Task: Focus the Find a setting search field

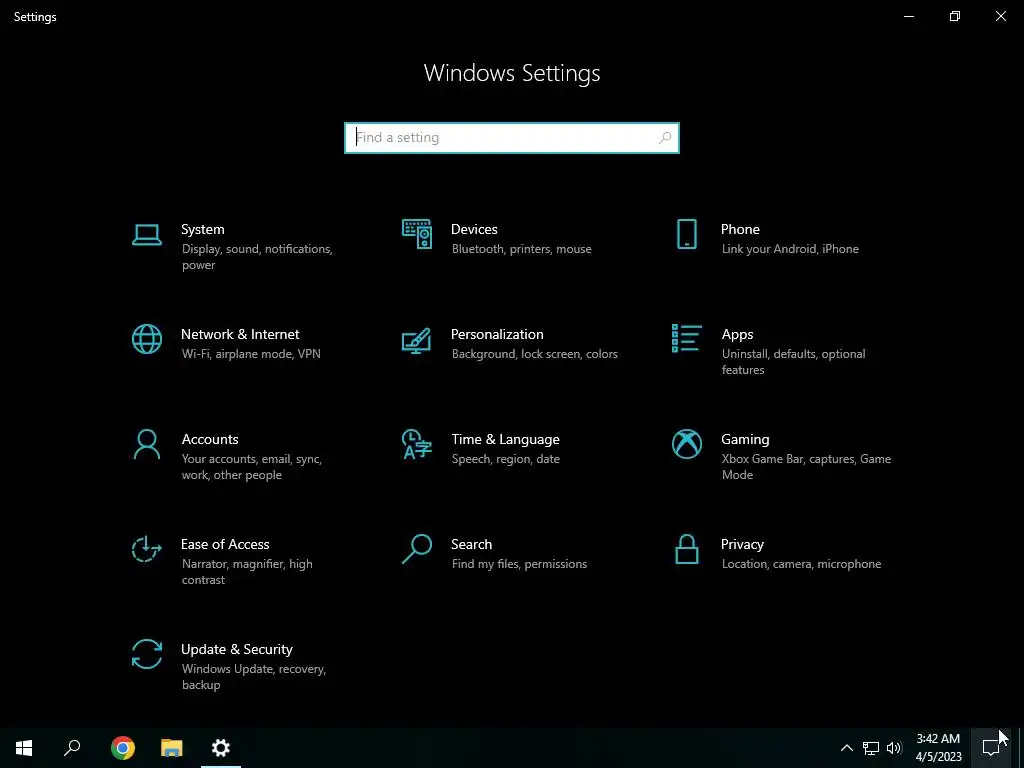Action: click(x=512, y=138)
